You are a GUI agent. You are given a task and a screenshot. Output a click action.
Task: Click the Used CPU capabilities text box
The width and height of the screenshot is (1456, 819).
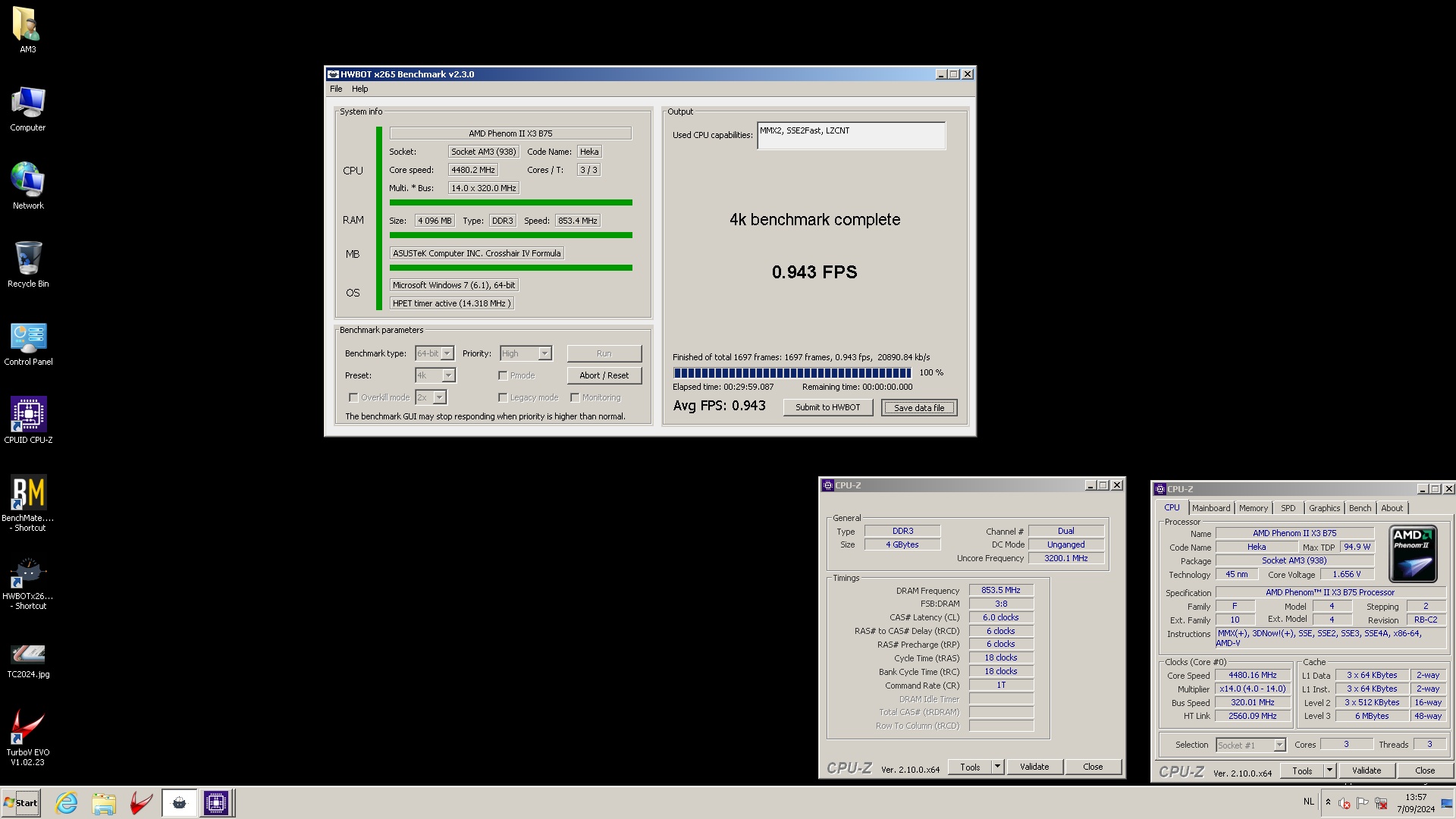tap(851, 136)
